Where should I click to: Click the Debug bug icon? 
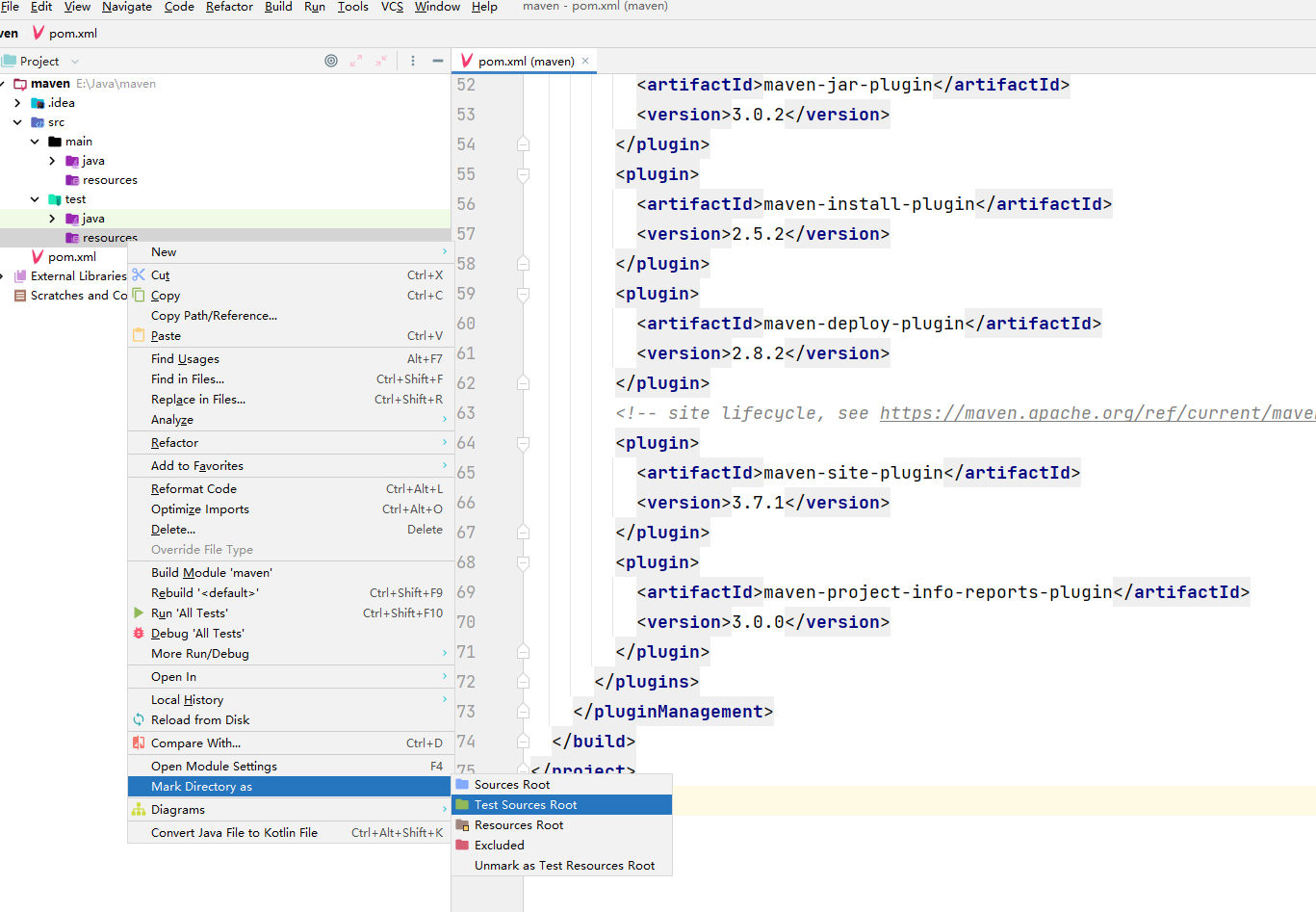pyautogui.click(x=139, y=633)
